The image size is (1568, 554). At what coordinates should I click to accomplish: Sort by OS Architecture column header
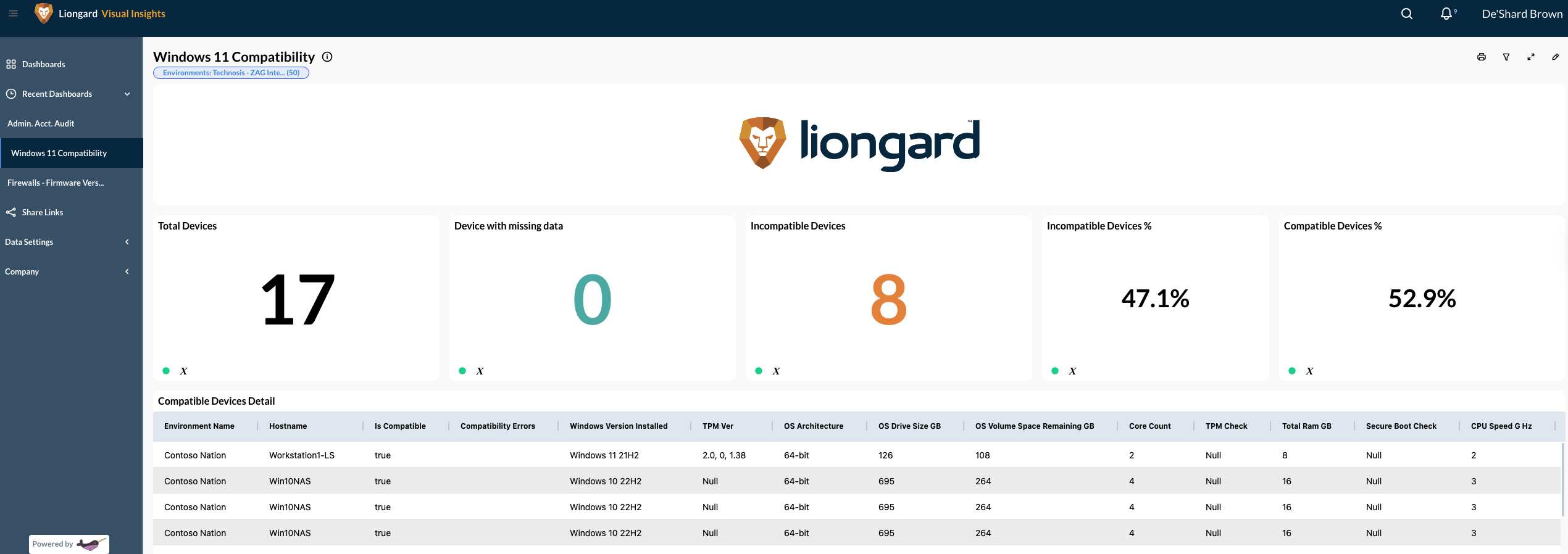point(814,426)
